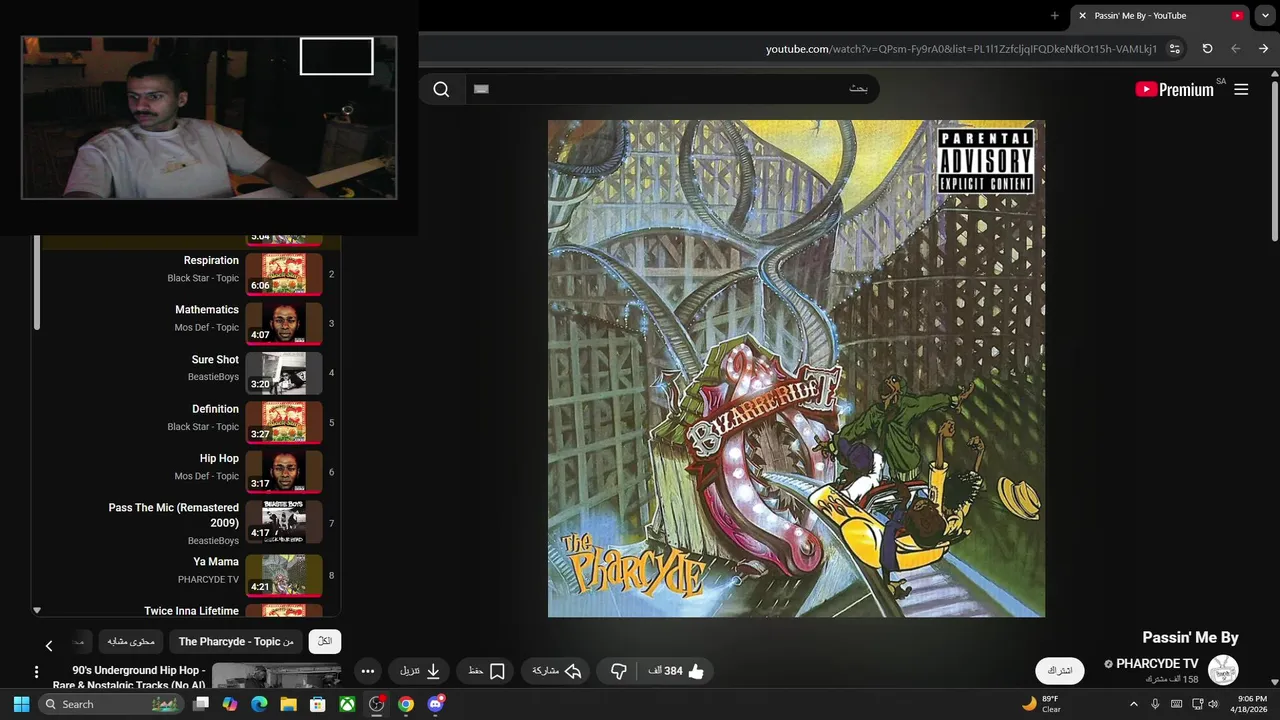1280x720 pixels.
Task: Download the video with download button
Action: click(x=420, y=671)
